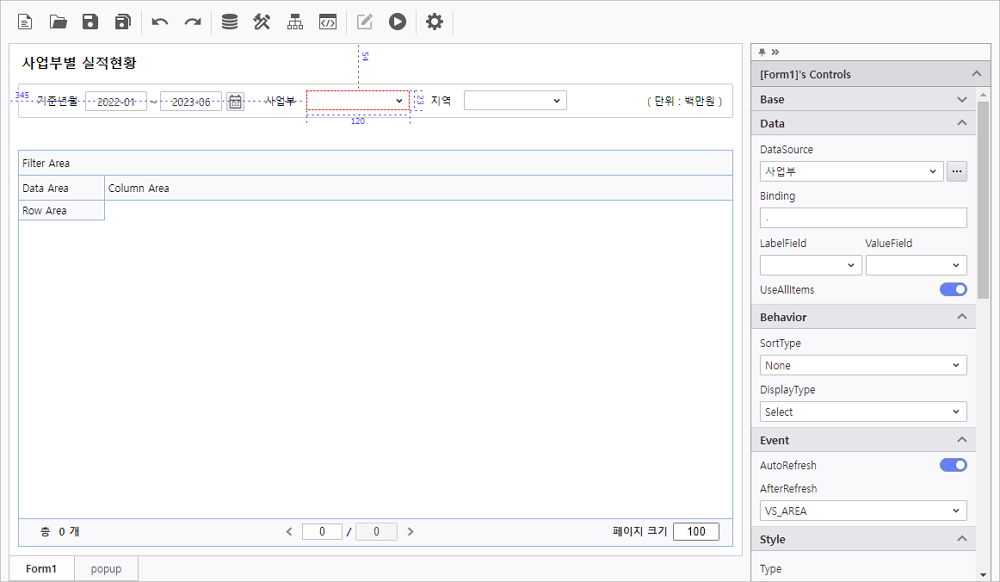Open the code editor icon
Viewport: 1000px width, 582px height.
[x=327, y=22]
